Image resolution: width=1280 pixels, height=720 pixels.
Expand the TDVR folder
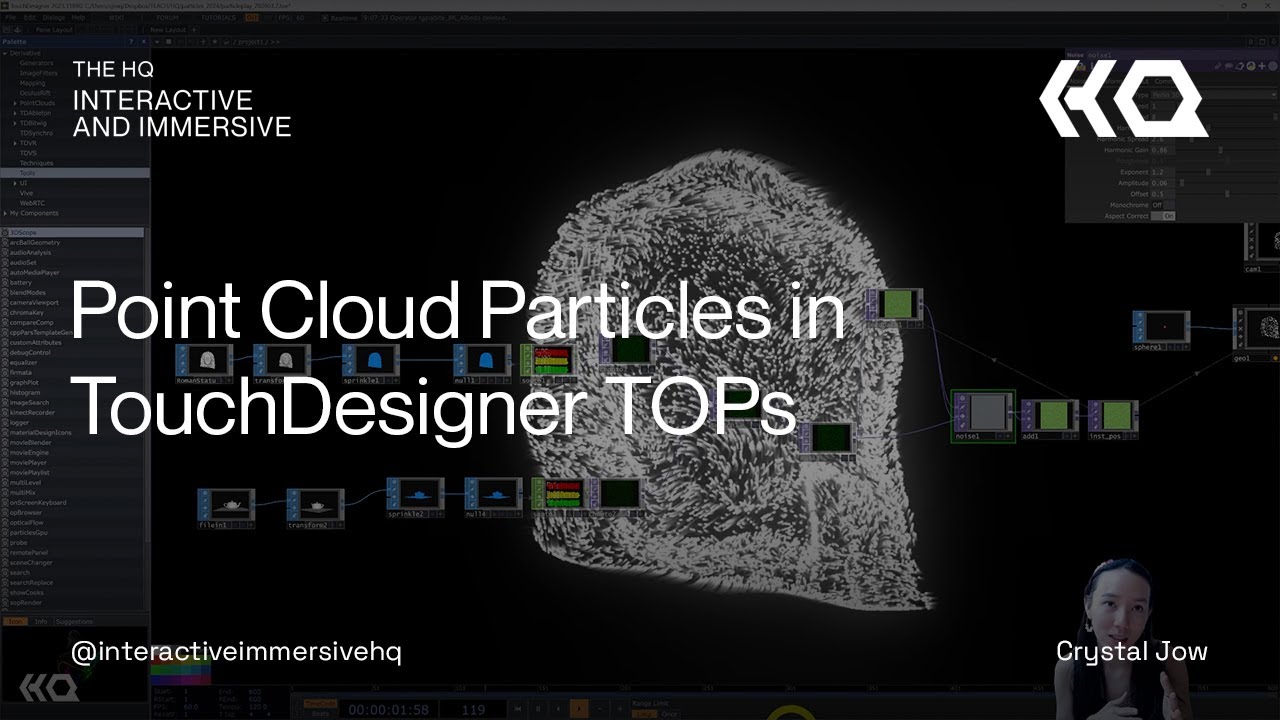point(15,143)
